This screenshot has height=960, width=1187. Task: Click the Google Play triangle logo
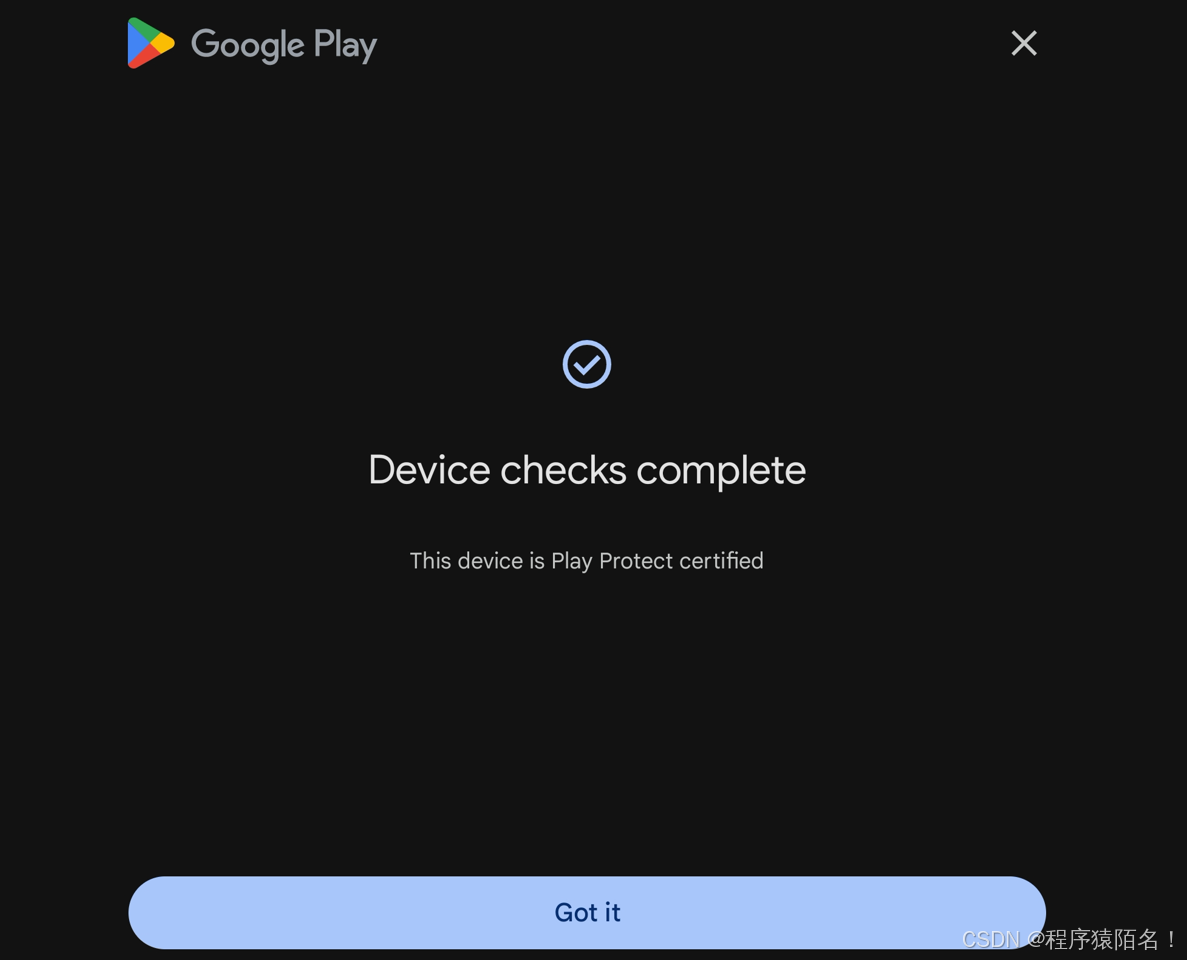click(x=151, y=43)
